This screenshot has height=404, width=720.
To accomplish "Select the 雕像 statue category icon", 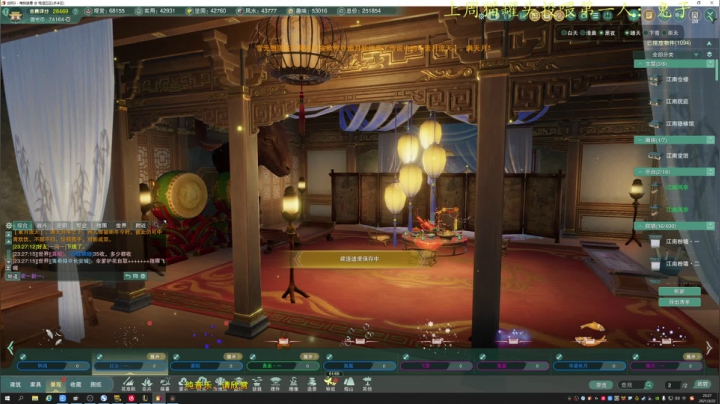I will click(x=293, y=384).
